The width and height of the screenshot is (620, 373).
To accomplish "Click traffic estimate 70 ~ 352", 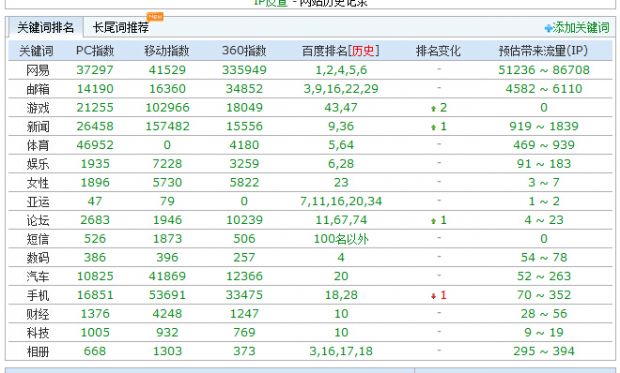I will (x=544, y=295).
